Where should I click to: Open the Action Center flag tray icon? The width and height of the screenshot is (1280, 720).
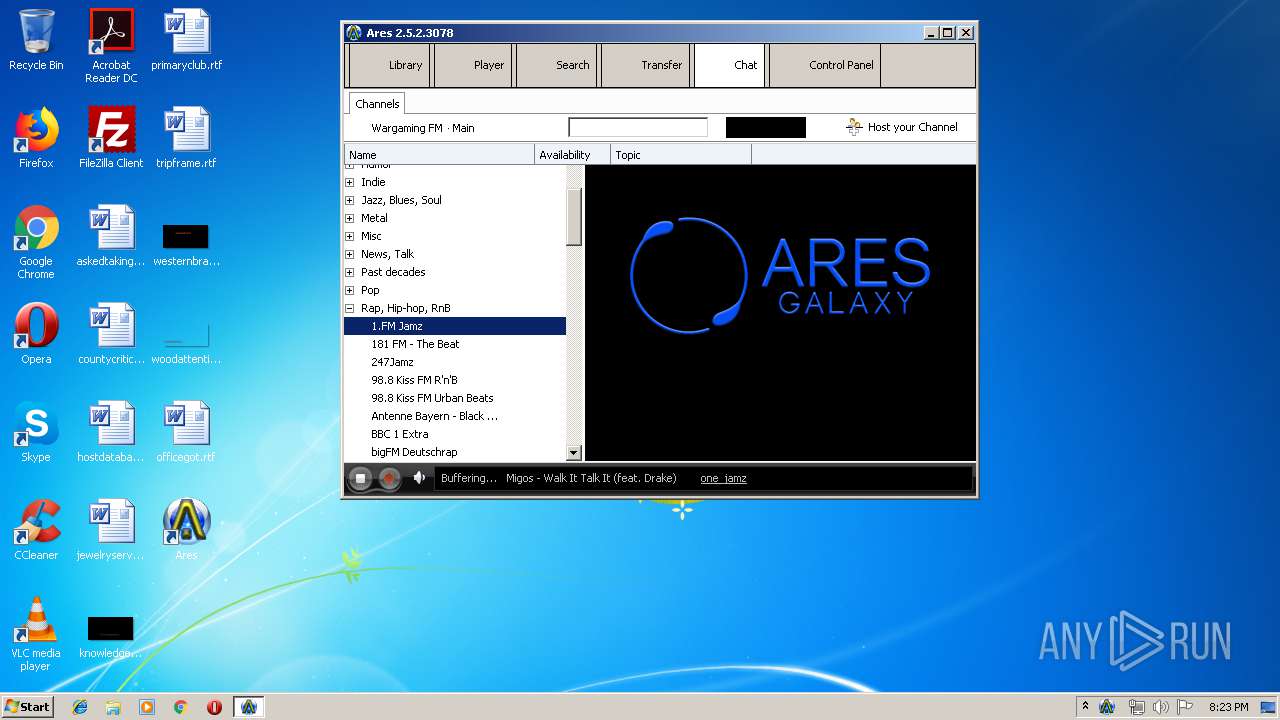[1184, 707]
